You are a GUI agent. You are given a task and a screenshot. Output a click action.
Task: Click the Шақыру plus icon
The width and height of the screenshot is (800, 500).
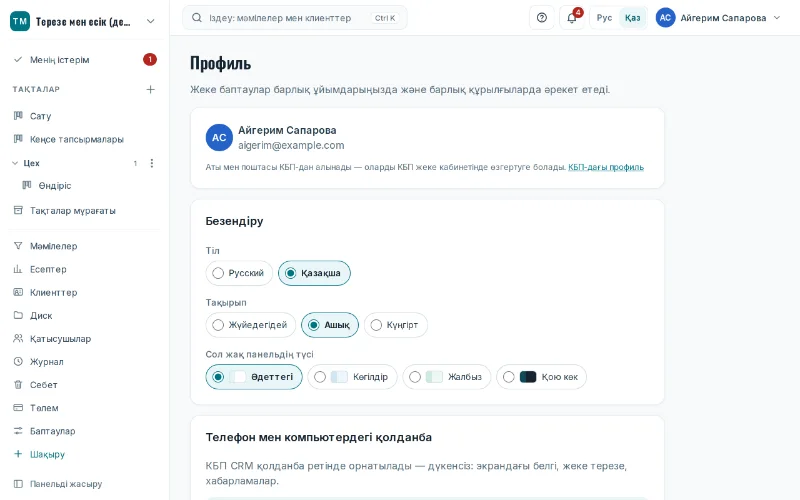[18, 454]
